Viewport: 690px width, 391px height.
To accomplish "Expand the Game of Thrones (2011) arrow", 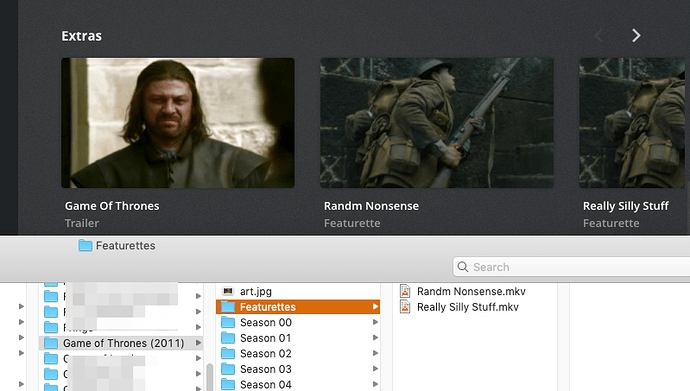I will 198,343.
